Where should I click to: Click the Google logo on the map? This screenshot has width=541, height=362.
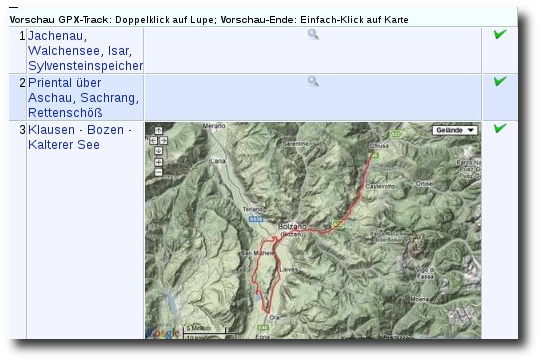(x=163, y=332)
